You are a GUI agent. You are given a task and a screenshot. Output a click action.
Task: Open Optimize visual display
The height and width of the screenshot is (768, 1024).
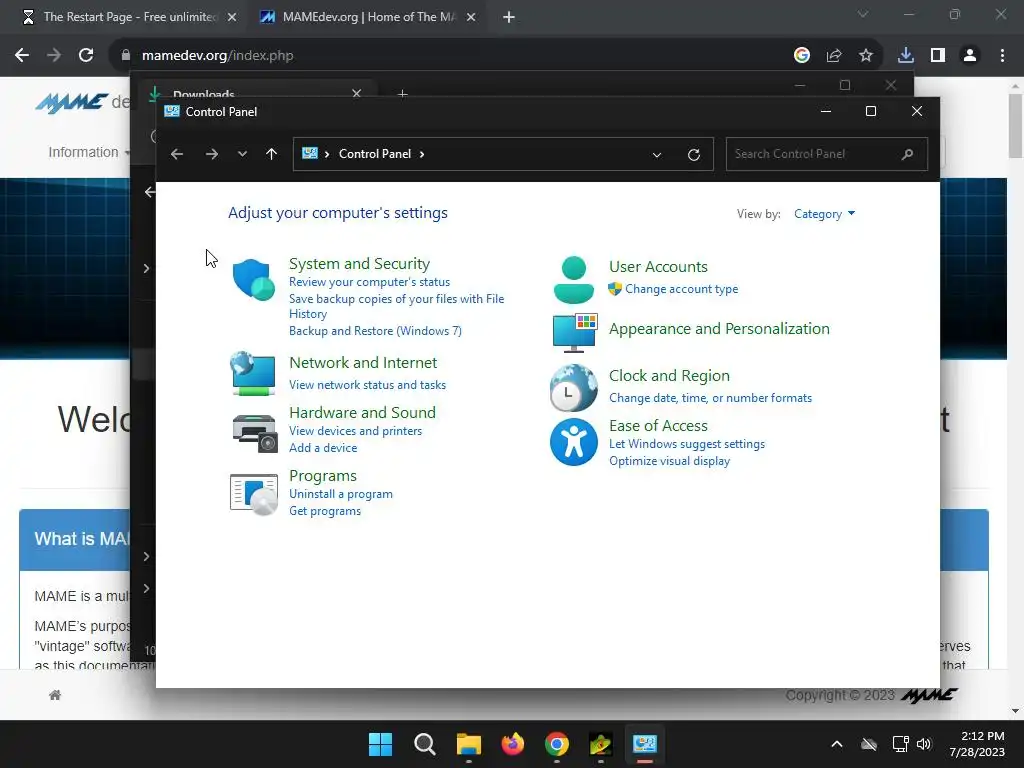669,461
